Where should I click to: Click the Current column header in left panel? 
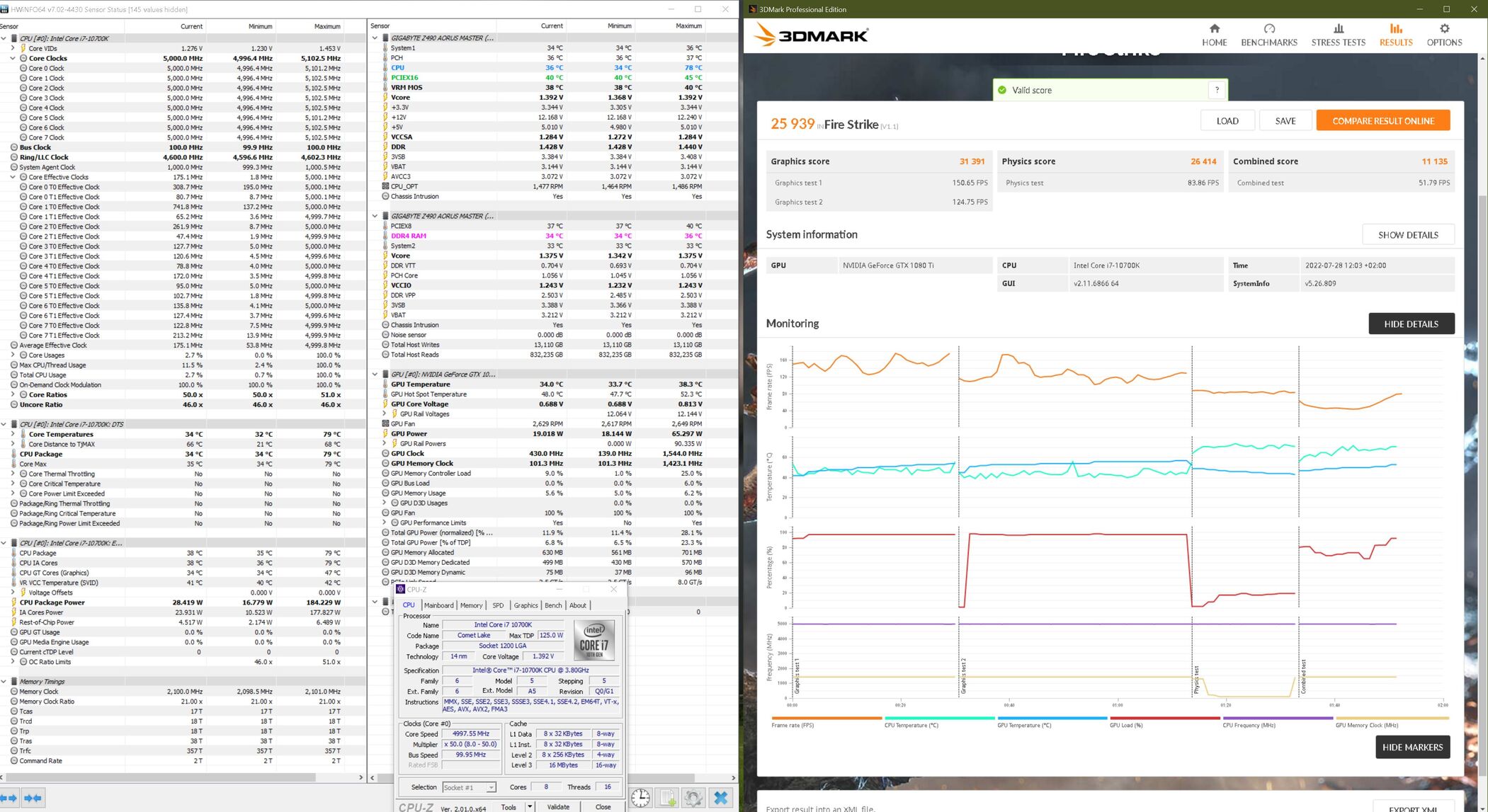(191, 26)
